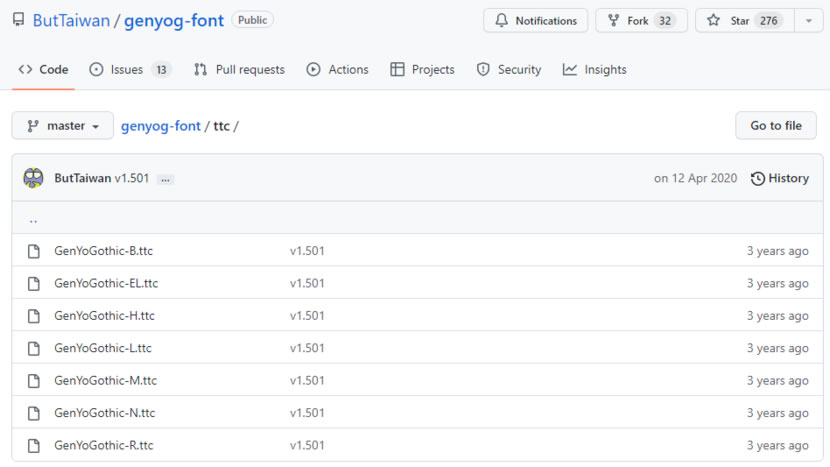The image size is (830, 467).
Task: Click file icon for GenYoGothic-H.ttc
Action: tap(34, 316)
